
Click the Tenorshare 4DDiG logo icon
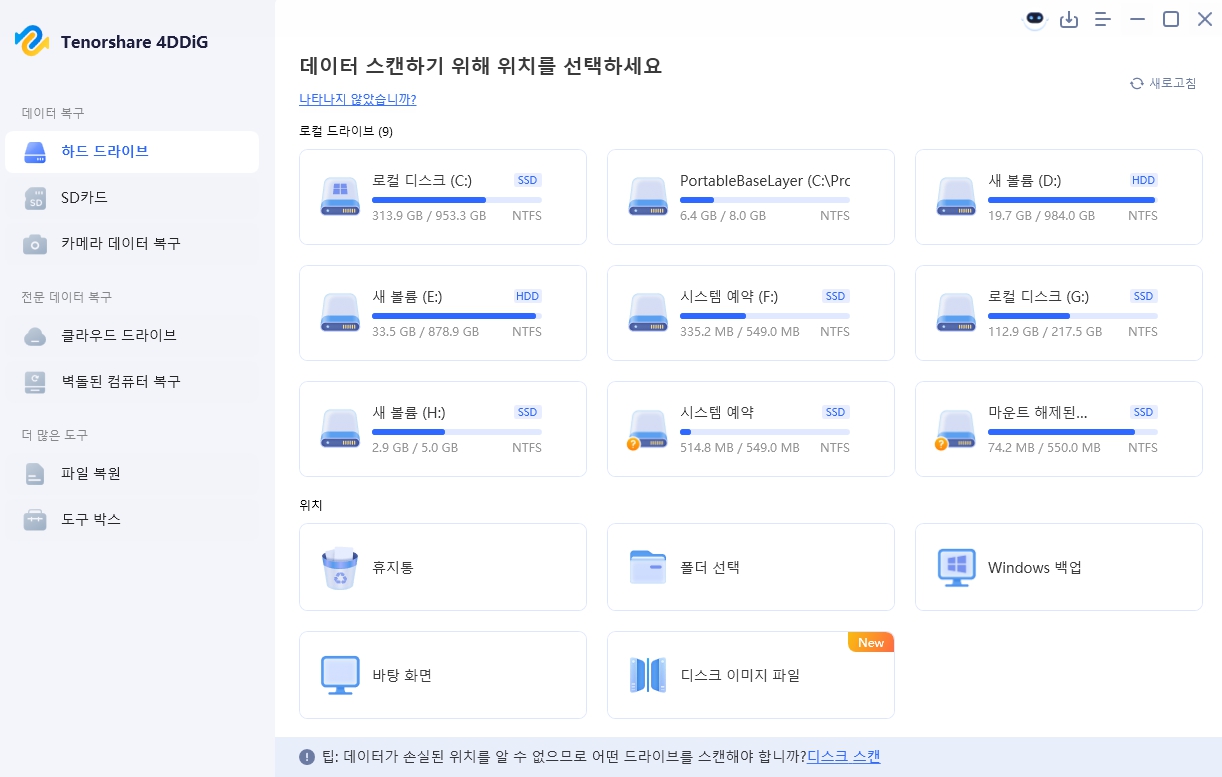point(32,41)
